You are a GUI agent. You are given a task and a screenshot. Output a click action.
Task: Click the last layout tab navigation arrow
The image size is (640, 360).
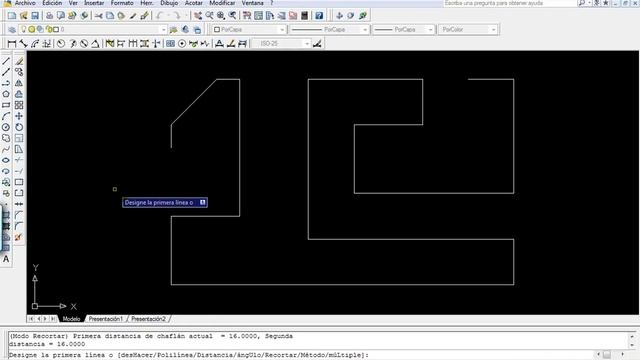click(53, 319)
